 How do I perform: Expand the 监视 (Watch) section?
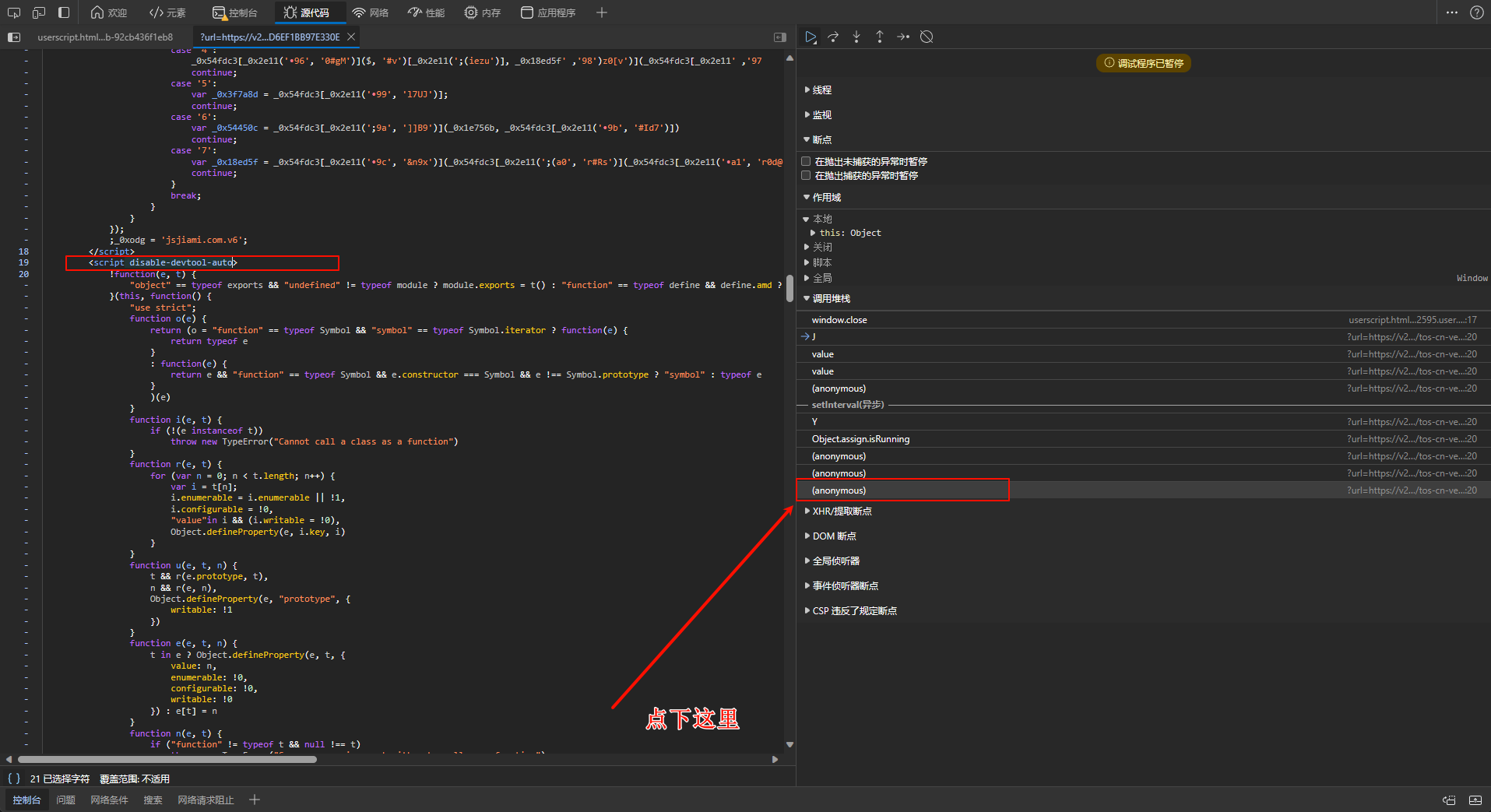tap(818, 115)
